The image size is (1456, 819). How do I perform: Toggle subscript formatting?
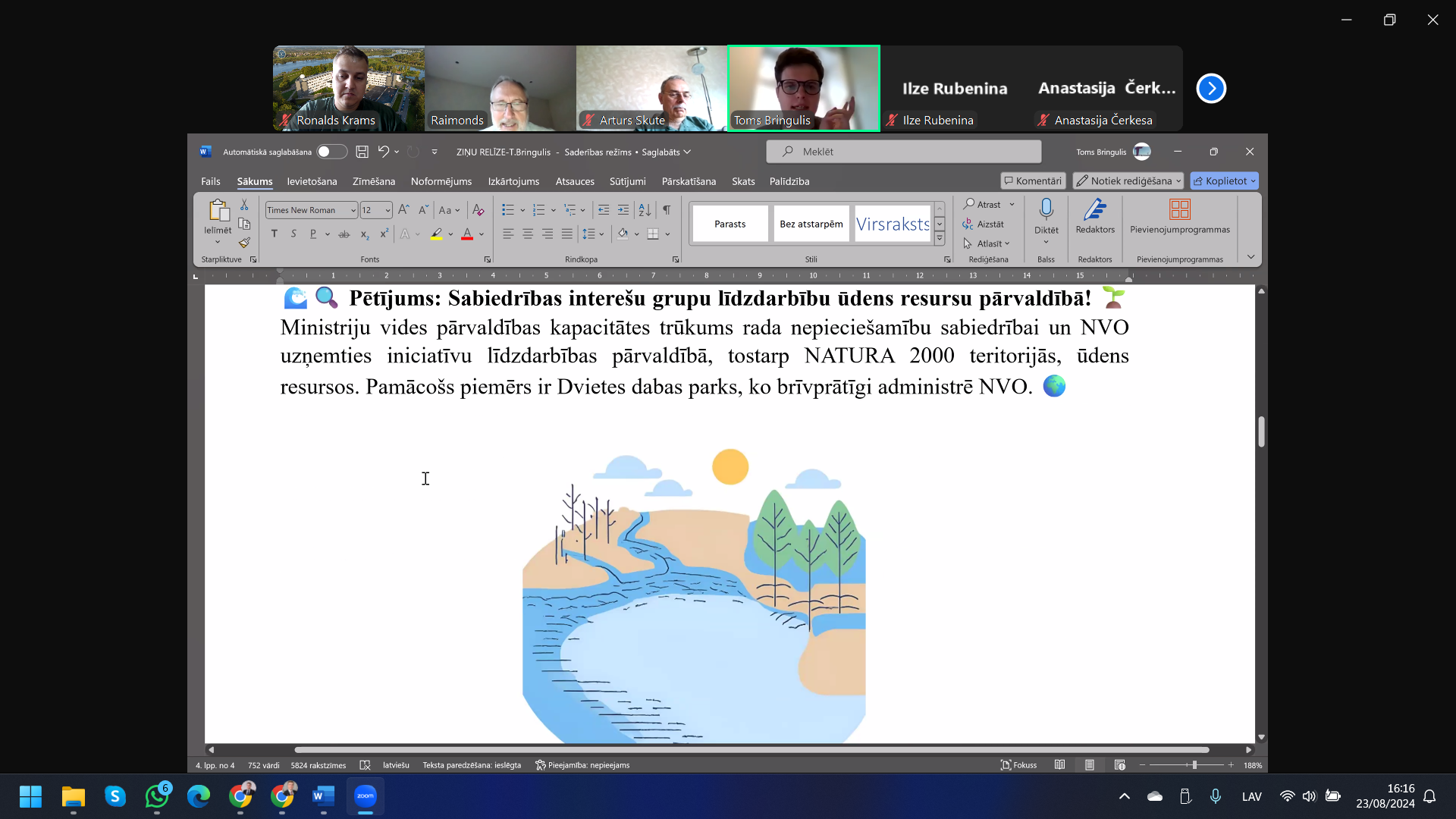tap(365, 234)
